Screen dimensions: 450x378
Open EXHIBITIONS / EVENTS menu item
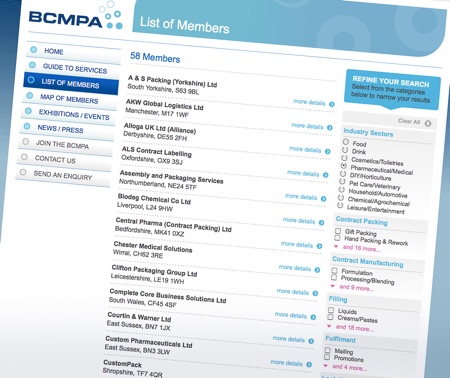[x=68, y=114]
